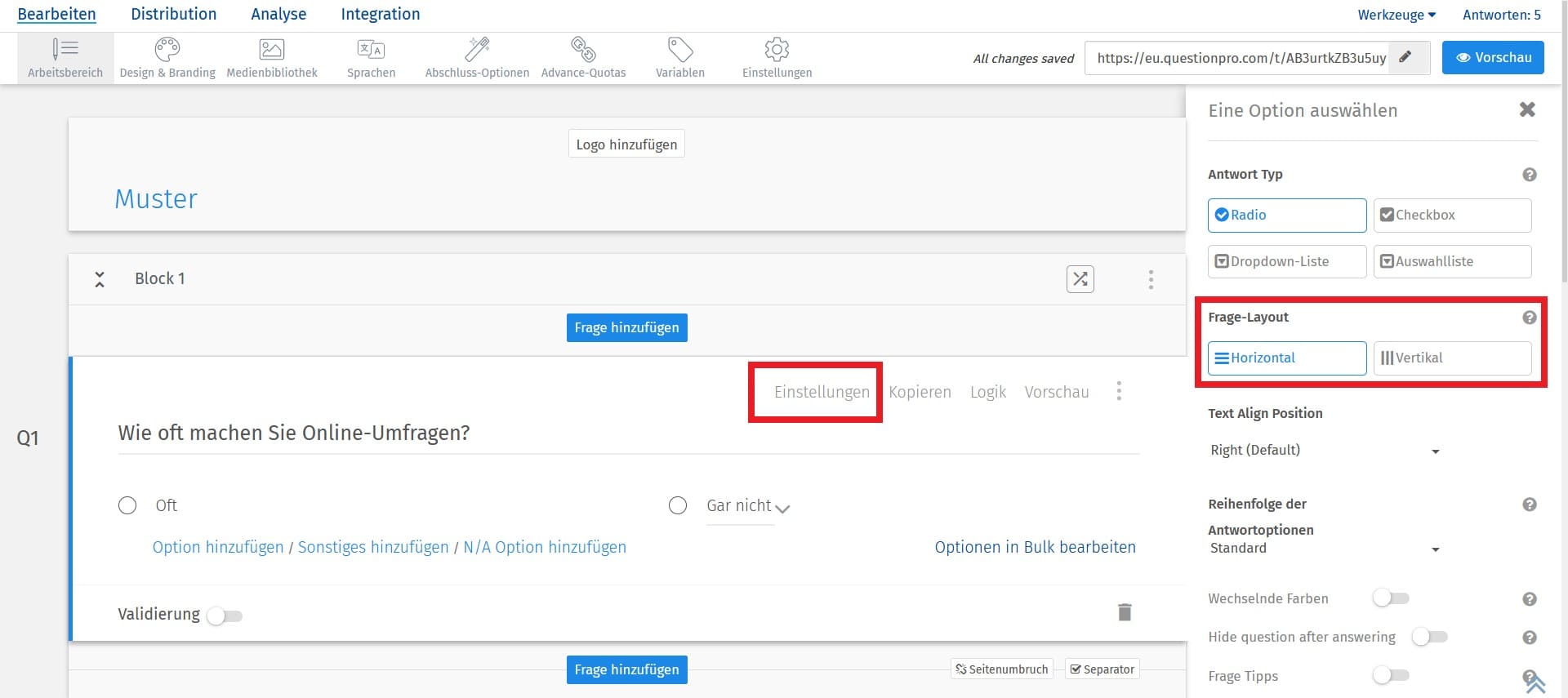
Task: Open Reihenfolge der Antwortoptionen Standard dropdown
Action: [1325, 549]
